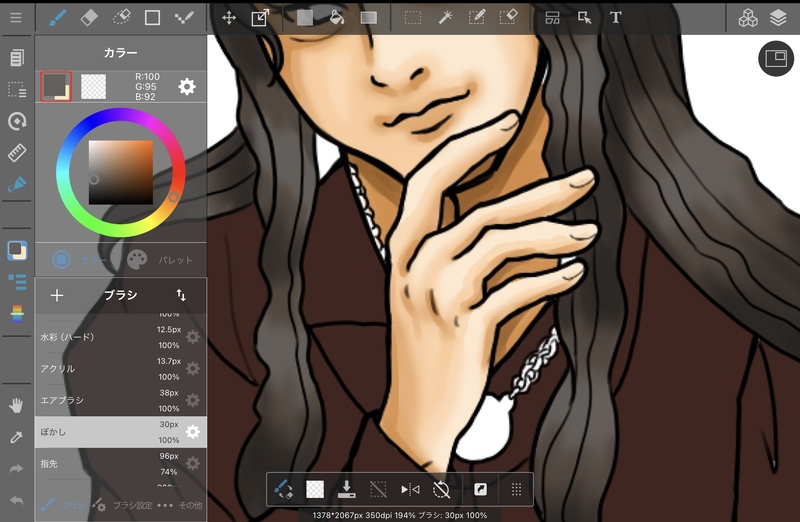Select the Text tool
Image resolution: width=800 pixels, height=522 pixels.
pyautogui.click(x=616, y=18)
